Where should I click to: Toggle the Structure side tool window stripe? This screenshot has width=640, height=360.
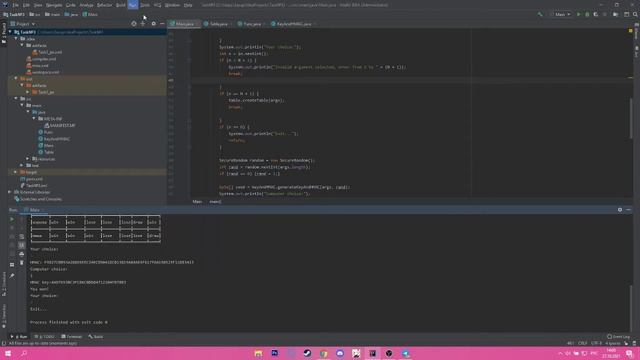[x=4, y=284]
